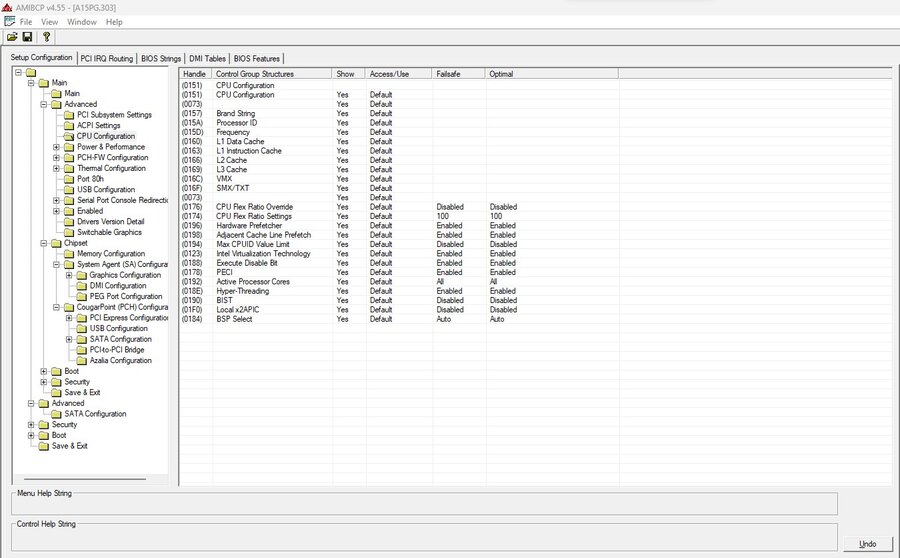Click the AMIBCP application icon in menu bar
The image size is (900, 558).
(9, 21)
